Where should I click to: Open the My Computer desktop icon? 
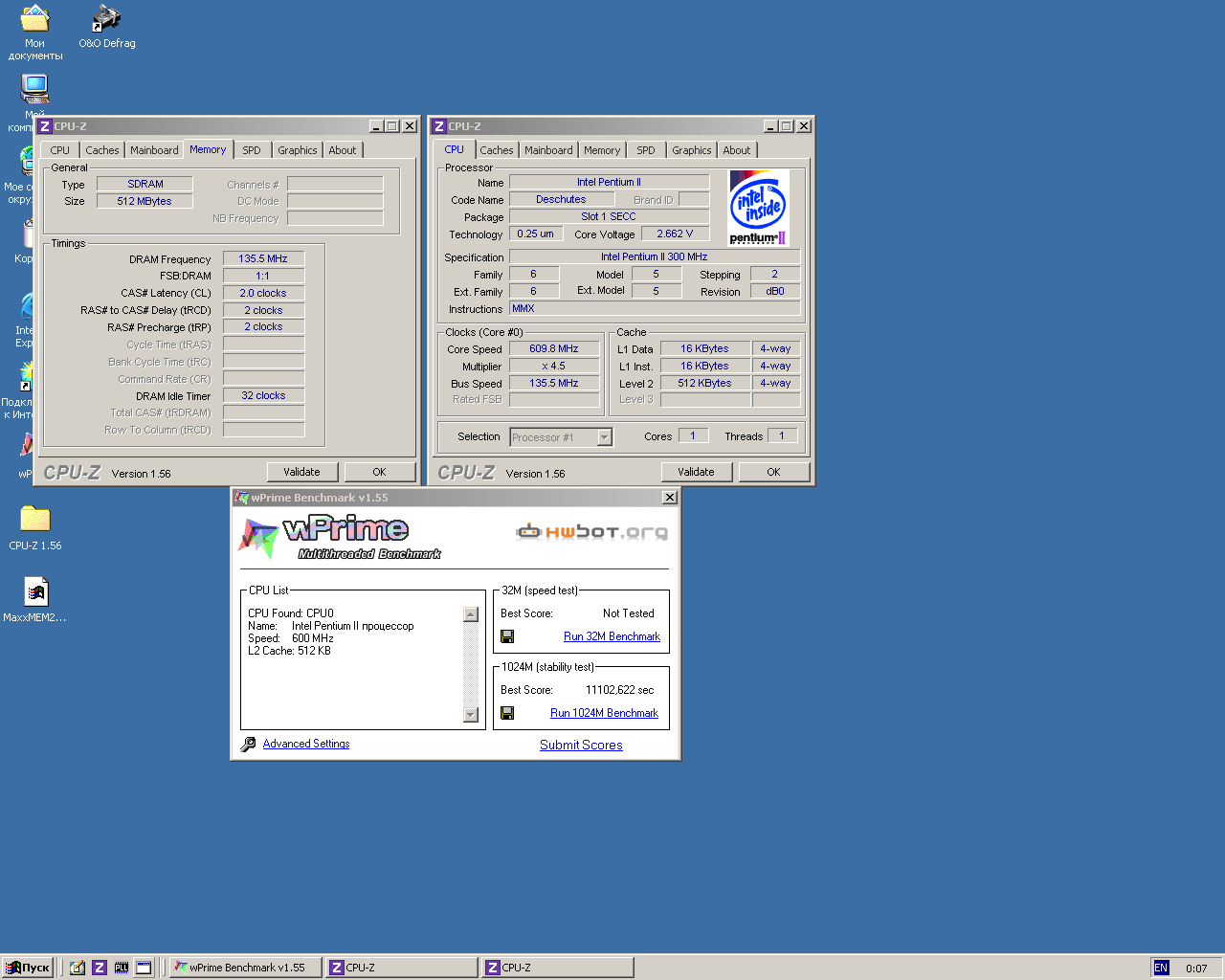tap(34, 89)
